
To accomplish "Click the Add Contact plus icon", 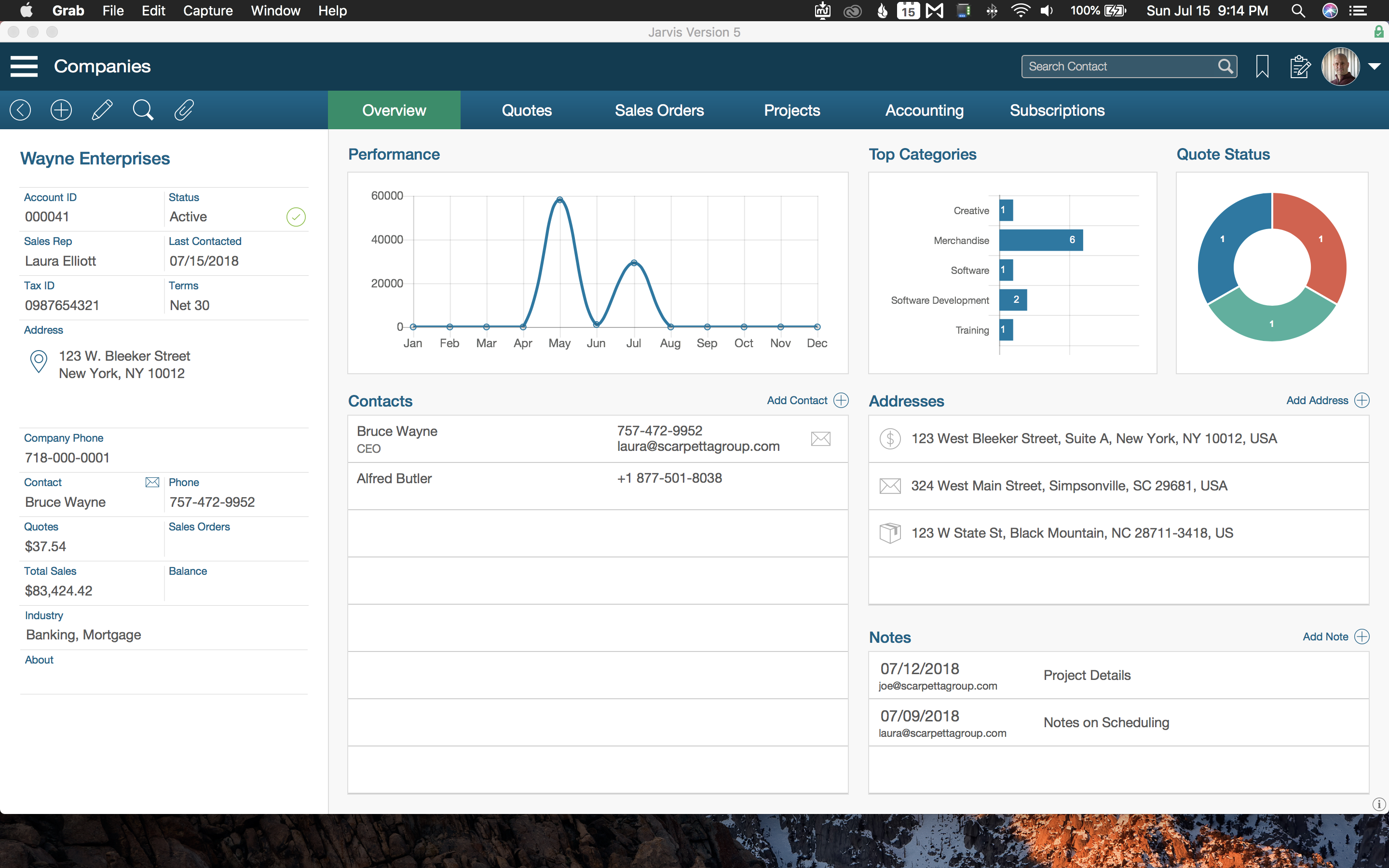I will (x=841, y=401).
